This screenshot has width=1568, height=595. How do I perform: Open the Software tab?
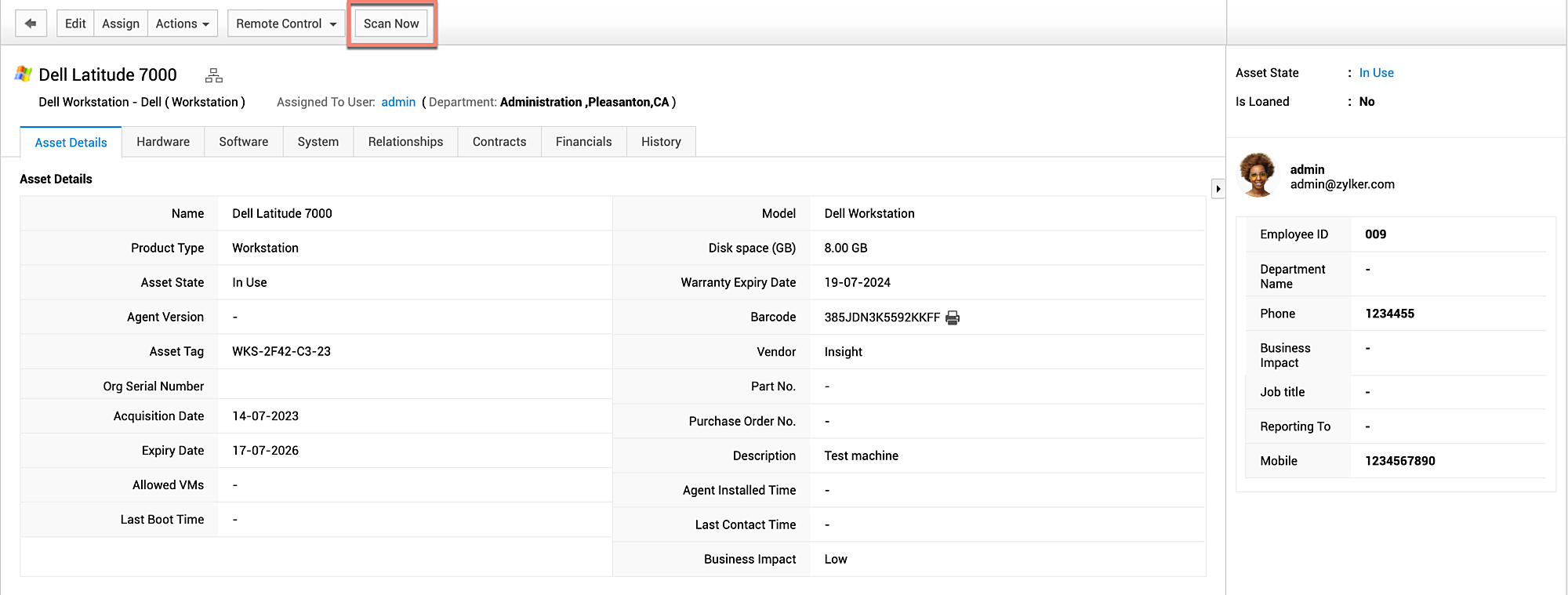(x=243, y=142)
